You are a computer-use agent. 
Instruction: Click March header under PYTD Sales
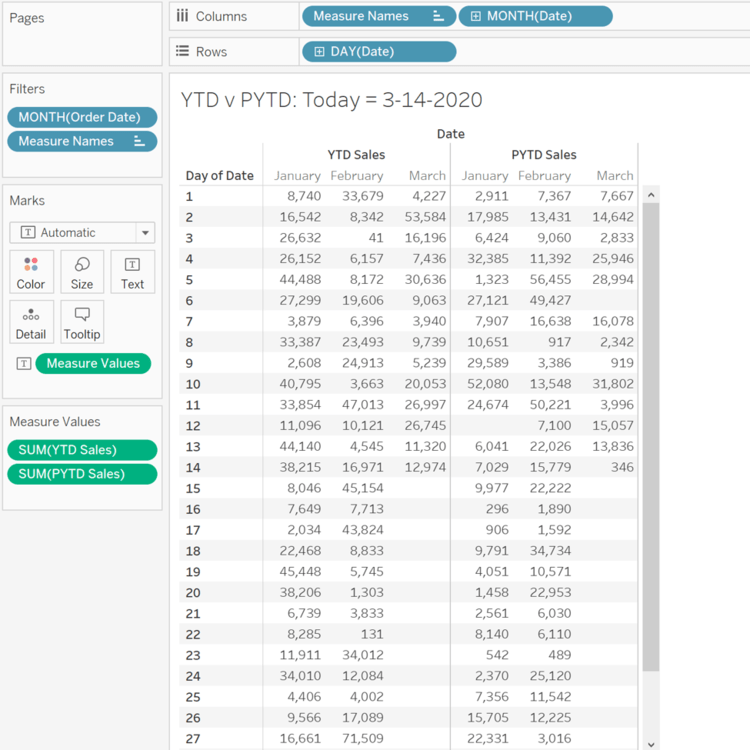[615, 176]
